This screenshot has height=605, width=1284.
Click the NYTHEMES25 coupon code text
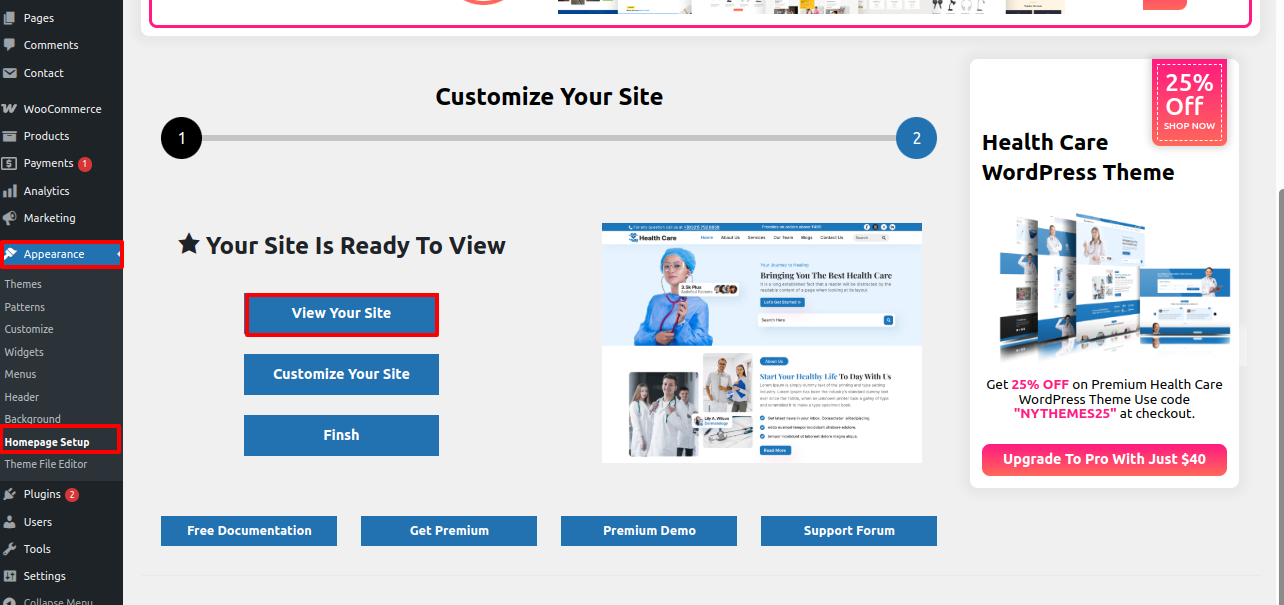point(1065,413)
